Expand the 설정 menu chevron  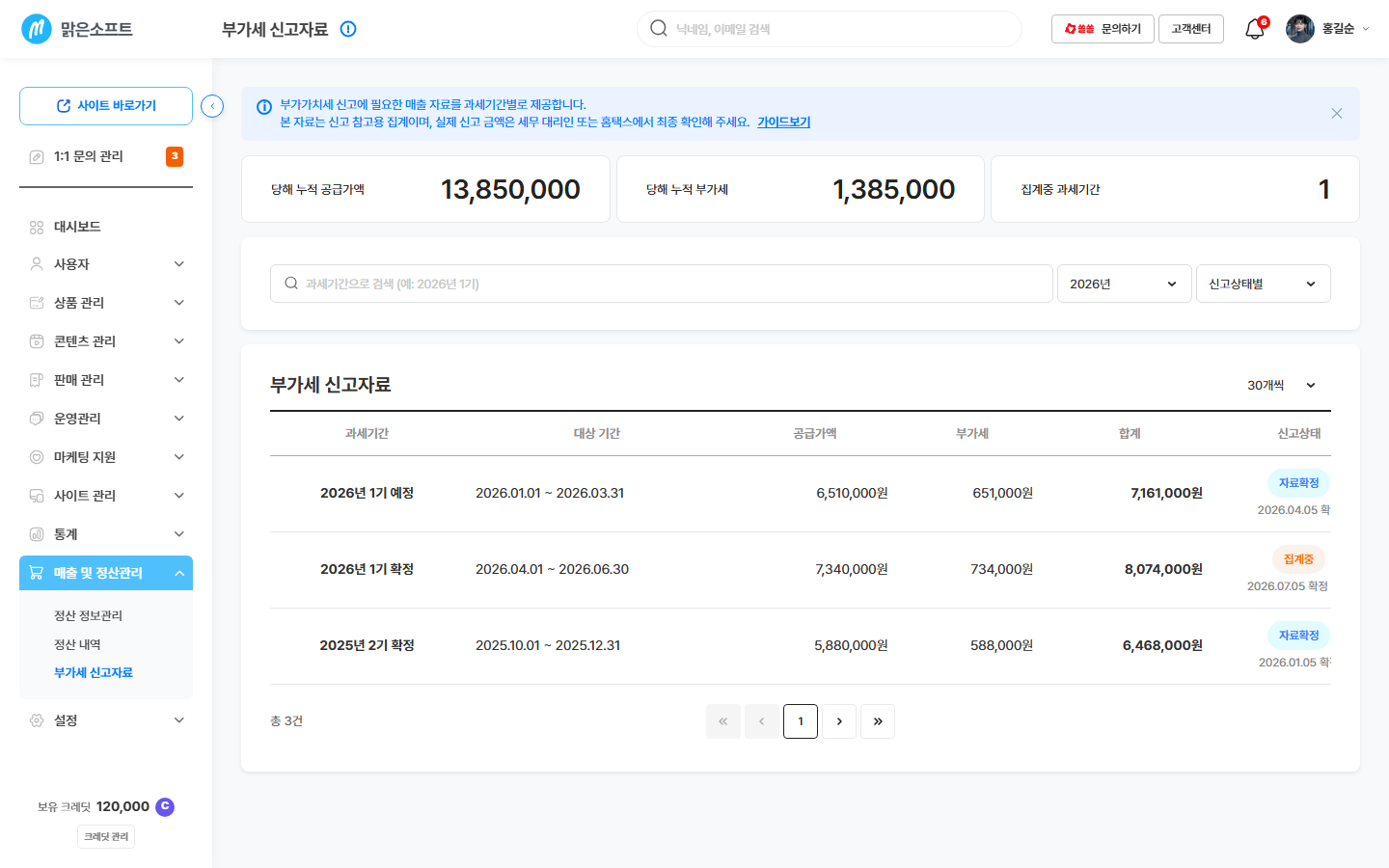[x=179, y=720]
